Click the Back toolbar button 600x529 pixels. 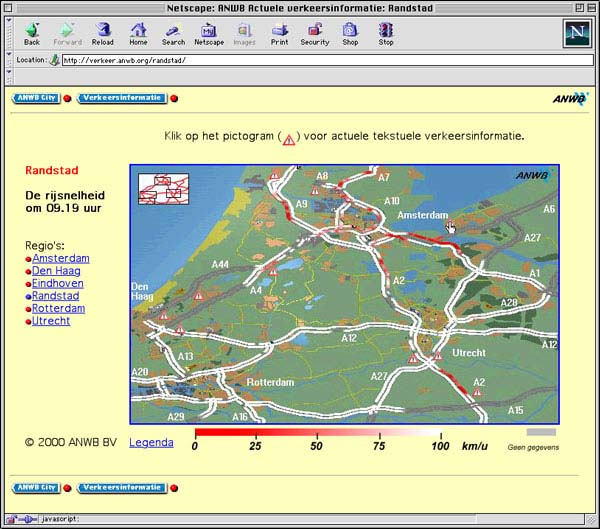(x=32, y=34)
